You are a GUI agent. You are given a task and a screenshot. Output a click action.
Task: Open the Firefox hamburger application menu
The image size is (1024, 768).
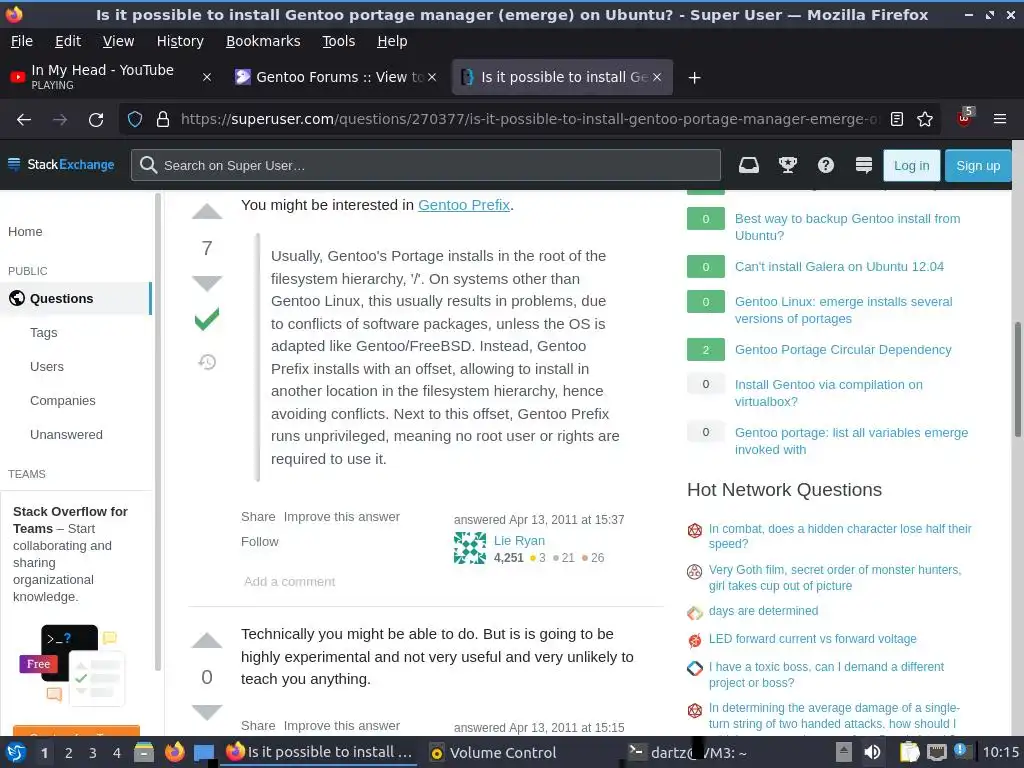coord(999,120)
